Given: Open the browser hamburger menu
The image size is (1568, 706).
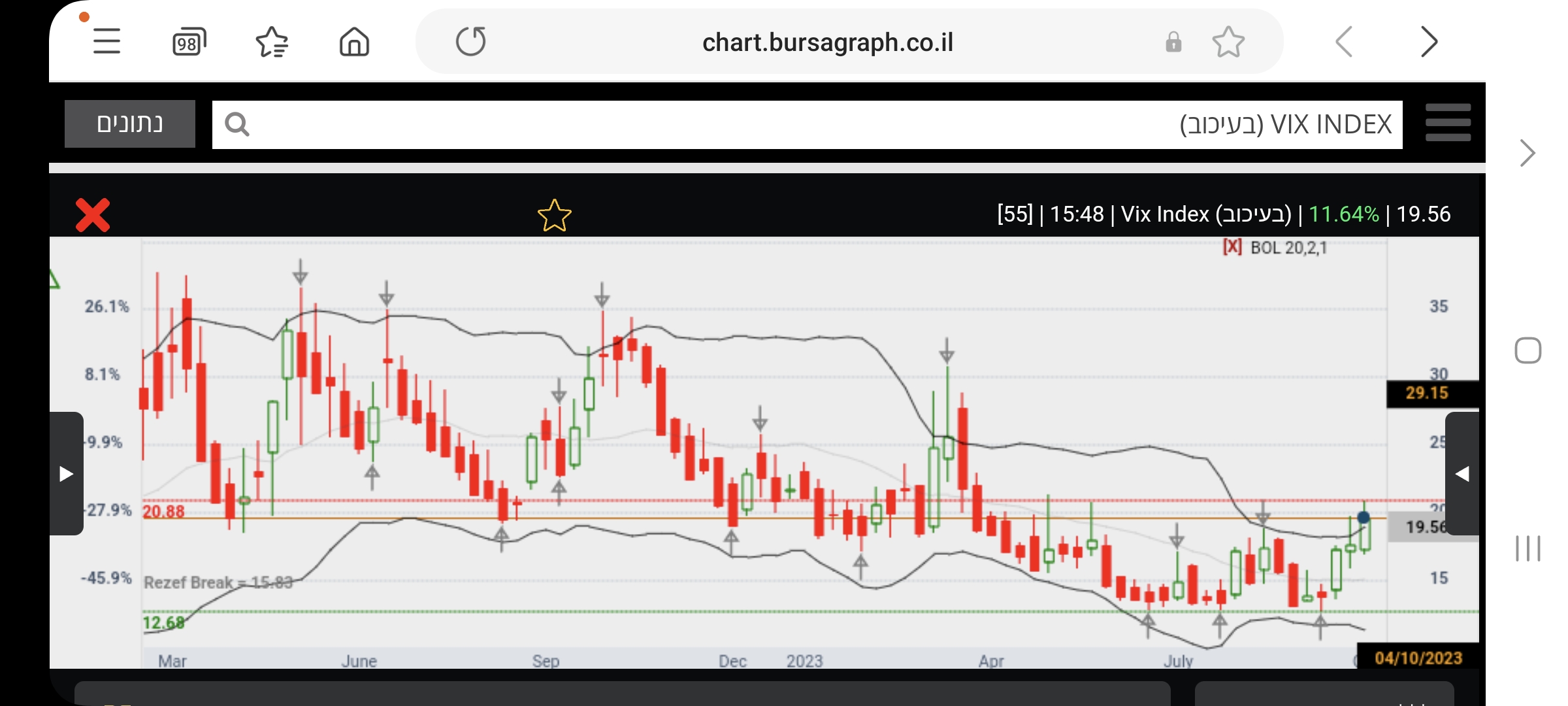Looking at the screenshot, I should 106,42.
